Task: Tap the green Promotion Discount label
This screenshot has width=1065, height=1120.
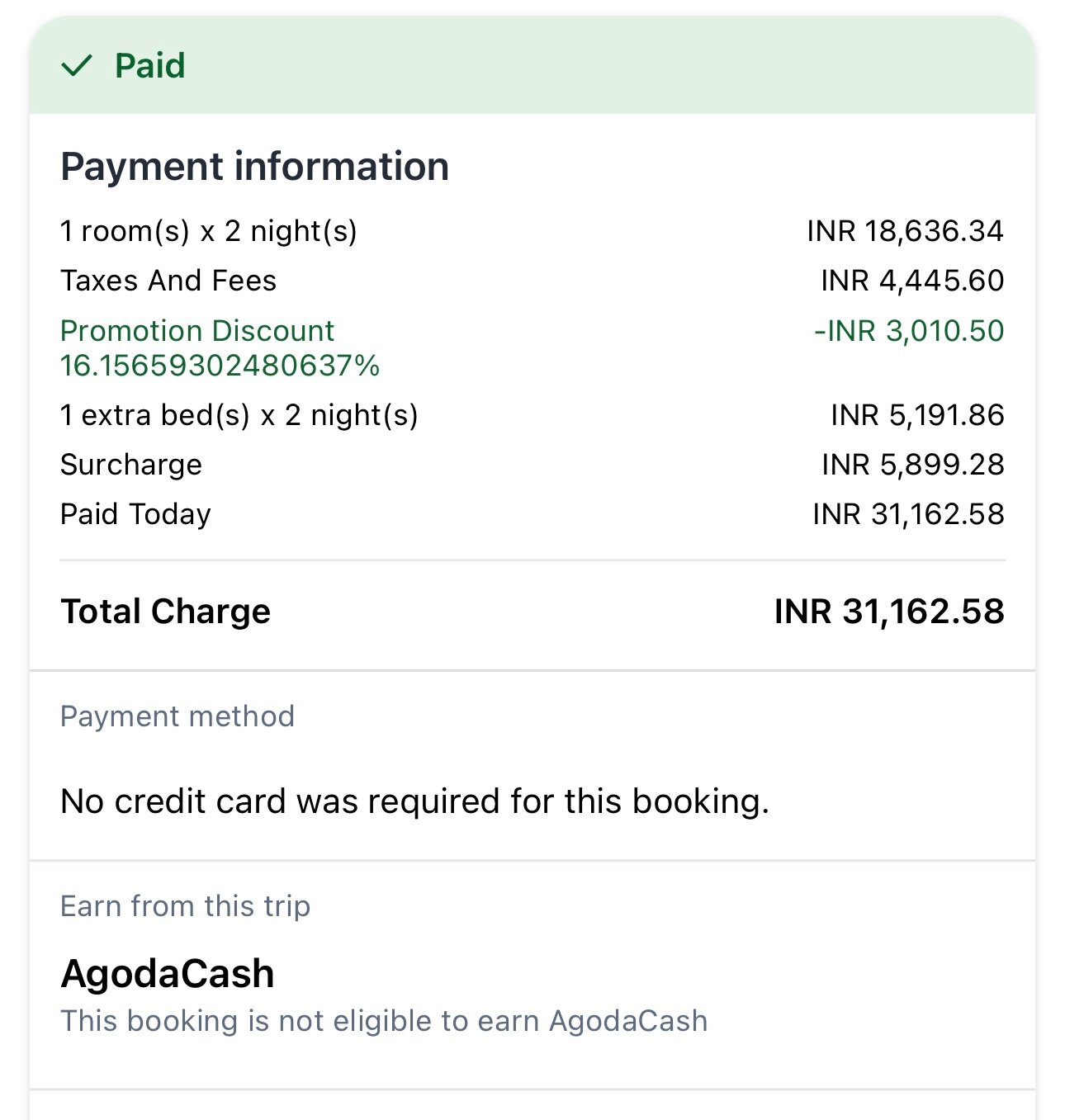Action: coord(197,331)
